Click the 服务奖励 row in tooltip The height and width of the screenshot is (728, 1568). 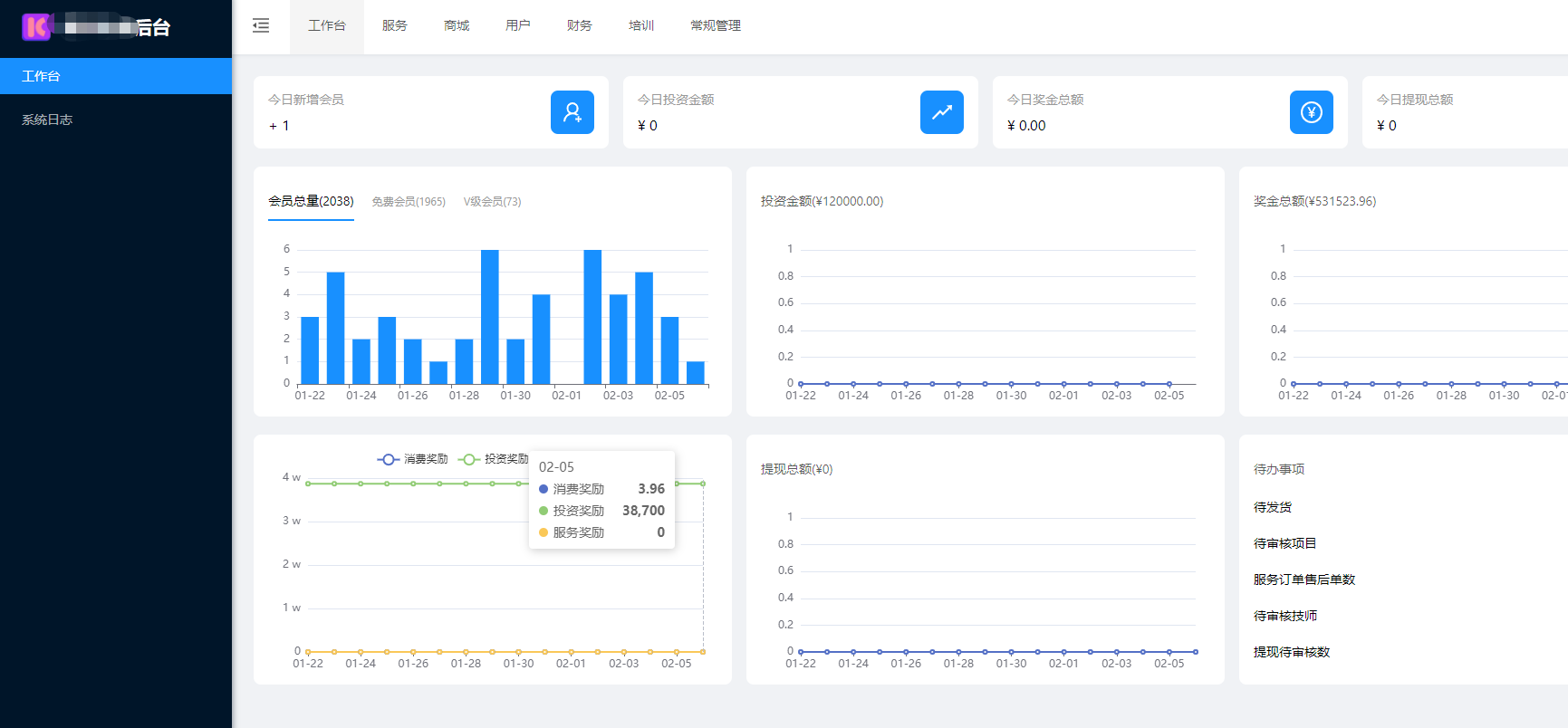click(601, 532)
